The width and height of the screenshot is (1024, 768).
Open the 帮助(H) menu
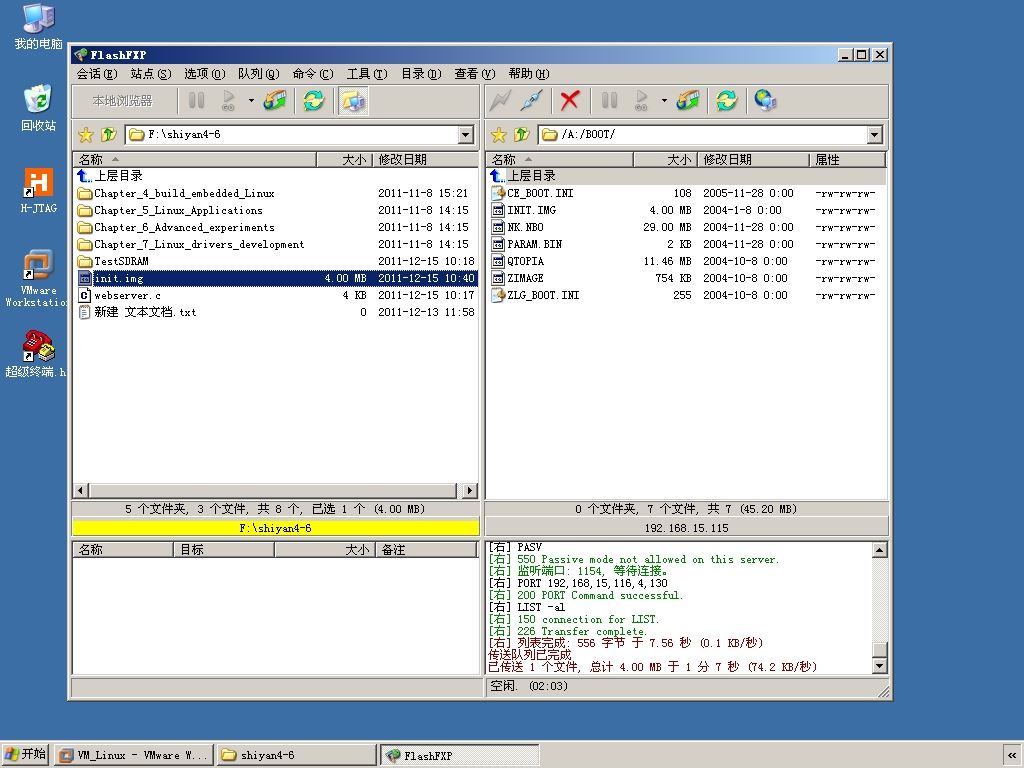pos(529,74)
